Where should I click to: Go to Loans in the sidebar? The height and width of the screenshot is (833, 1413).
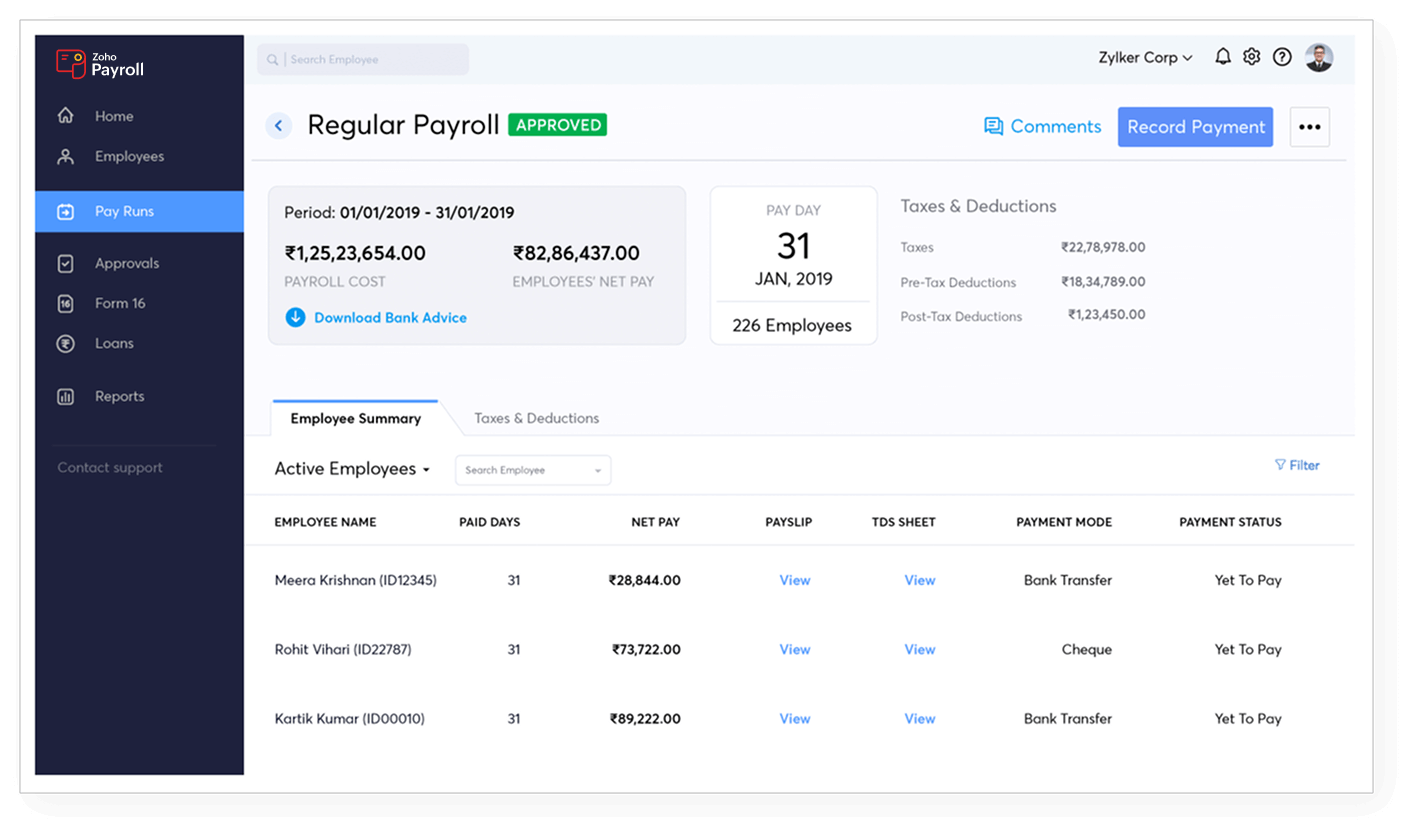(x=114, y=343)
